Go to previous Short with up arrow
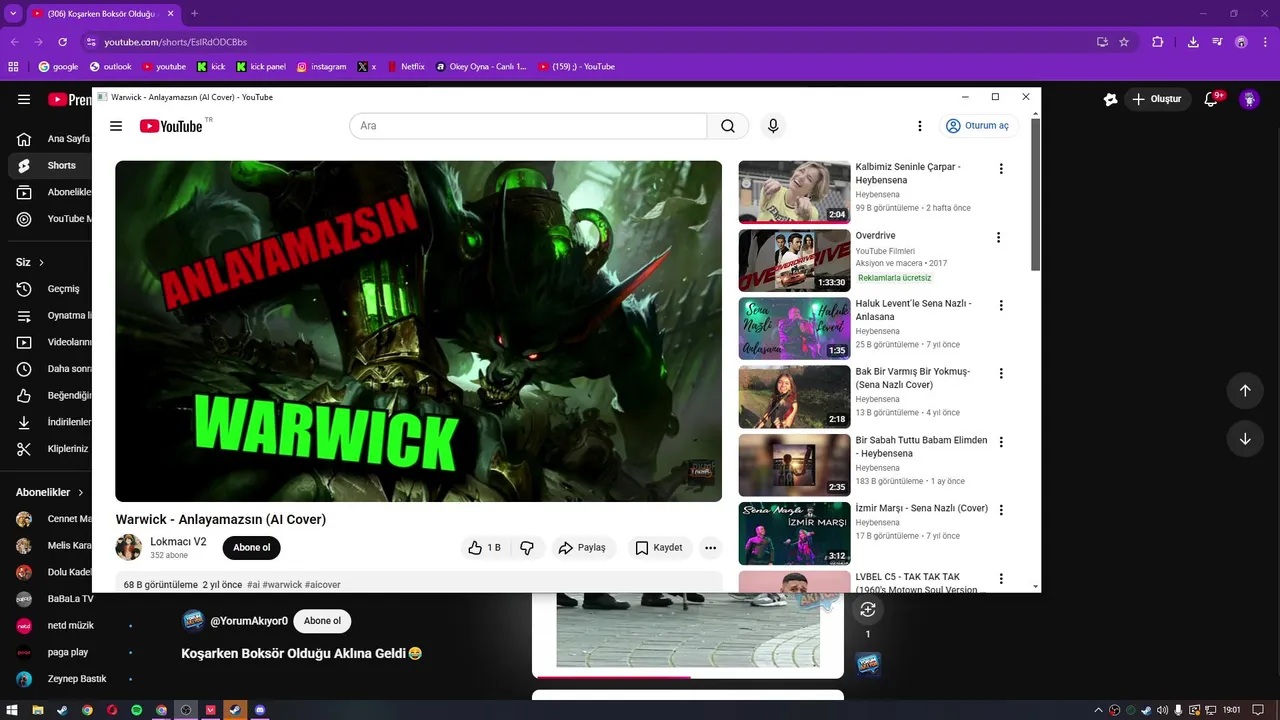 pos(1245,391)
